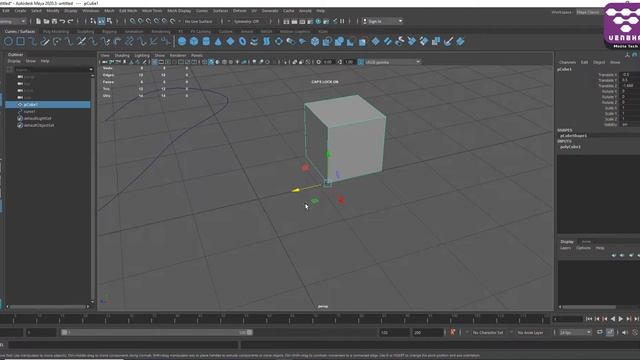Select the pencil curve tool shelf icon
Image resolution: width=640 pixels, height=360 pixels.
44,41
